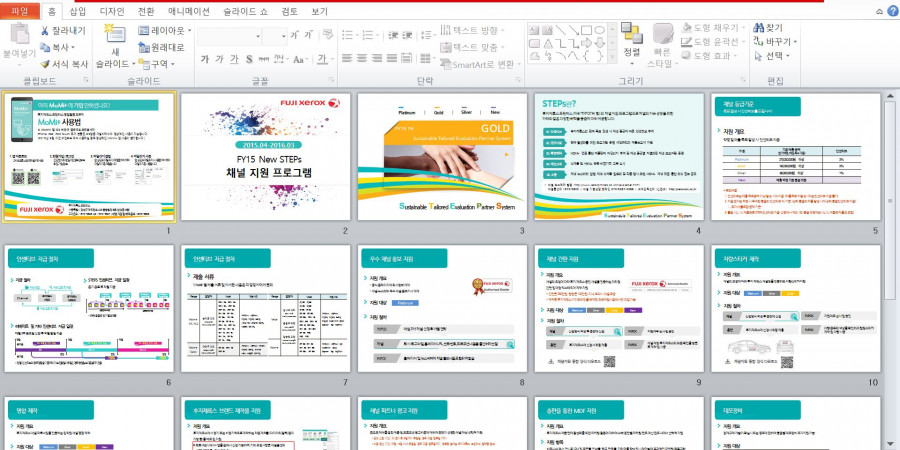Click the Find (찾기) binoculars icon
Image resolution: width=900 pixels, height=450 pixels.
[x=758, y=28]
